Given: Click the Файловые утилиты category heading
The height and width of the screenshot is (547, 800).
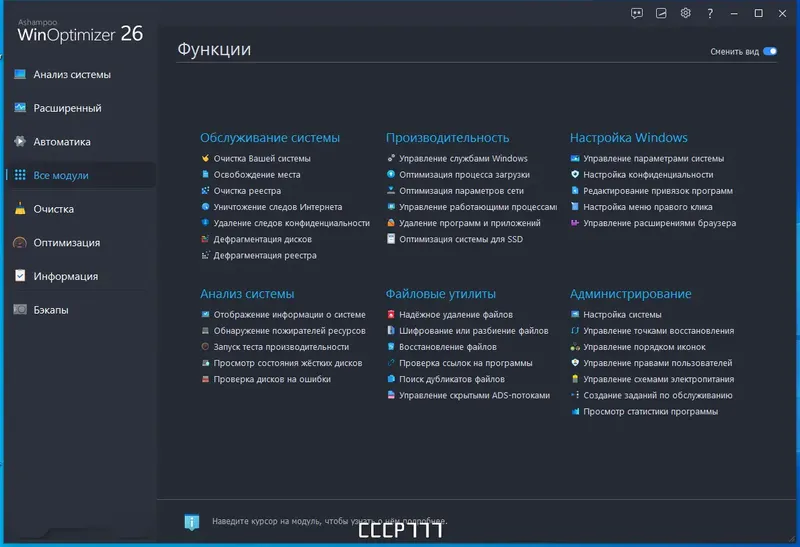Looking at the screenshot, I should click(440, 294).
